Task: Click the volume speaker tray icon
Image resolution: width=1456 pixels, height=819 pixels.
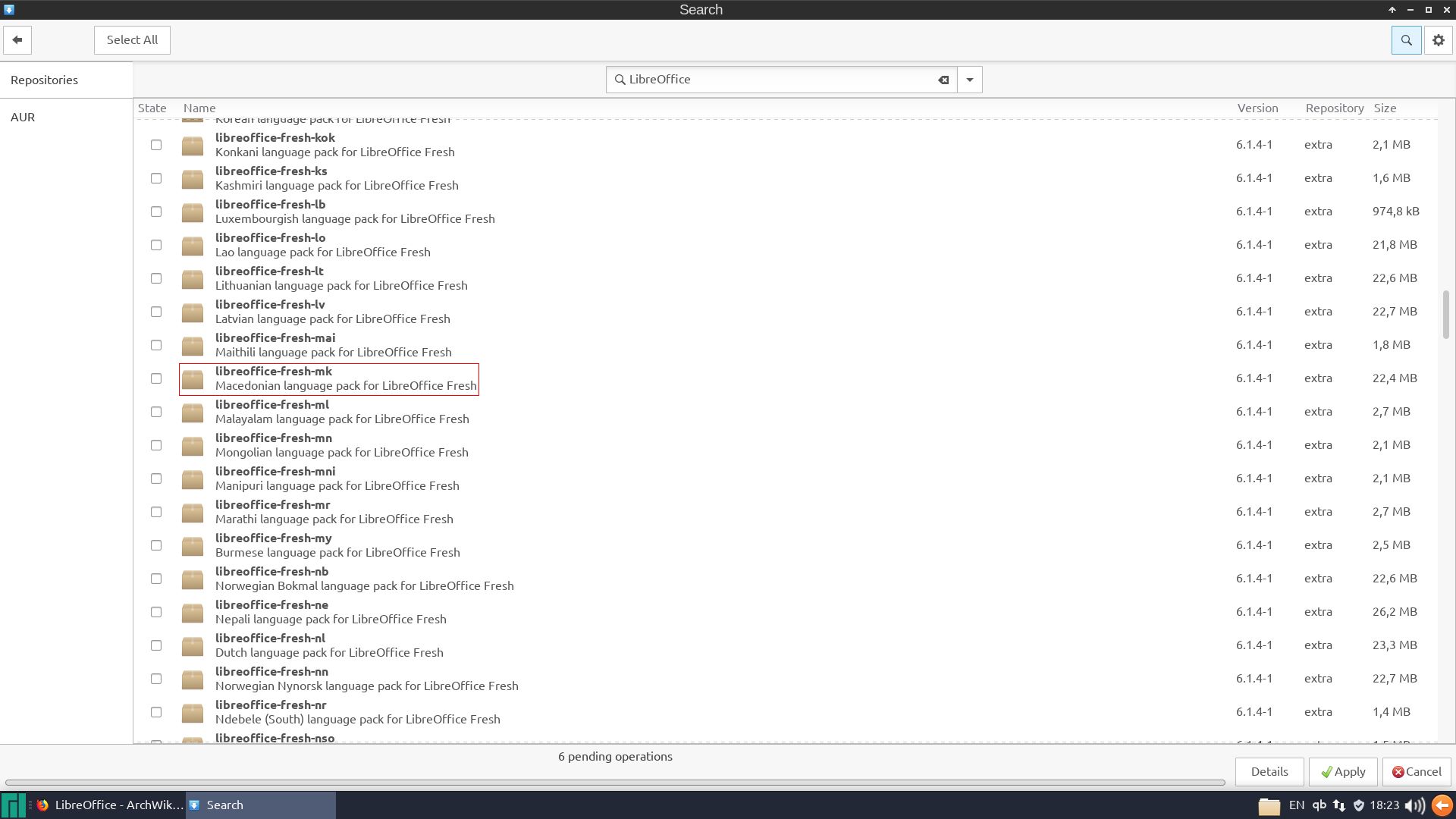Action: point(1414,805)
